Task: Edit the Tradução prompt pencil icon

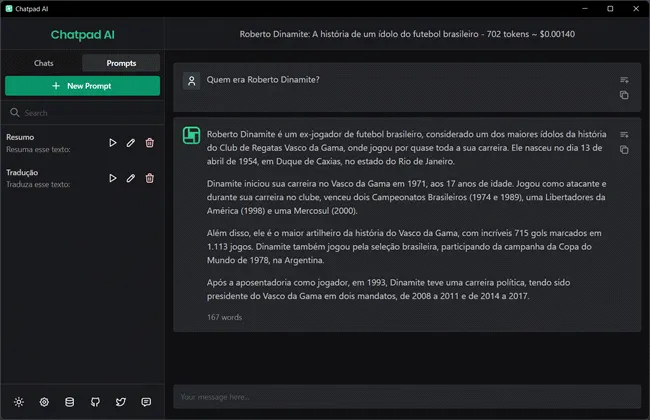Action: [x=131, y=178]
